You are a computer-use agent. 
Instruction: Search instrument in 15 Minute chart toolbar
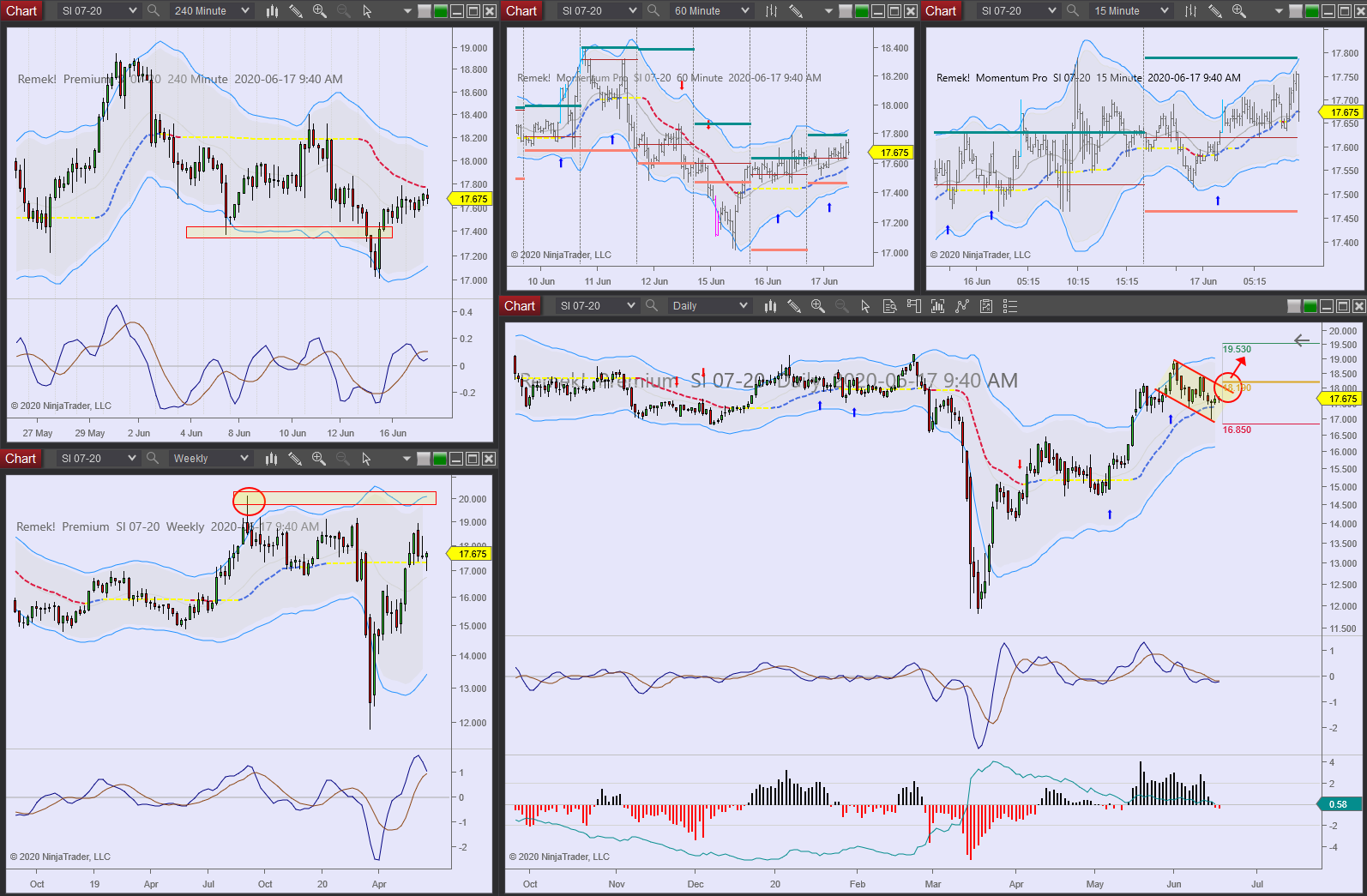tap(1073, 11)
